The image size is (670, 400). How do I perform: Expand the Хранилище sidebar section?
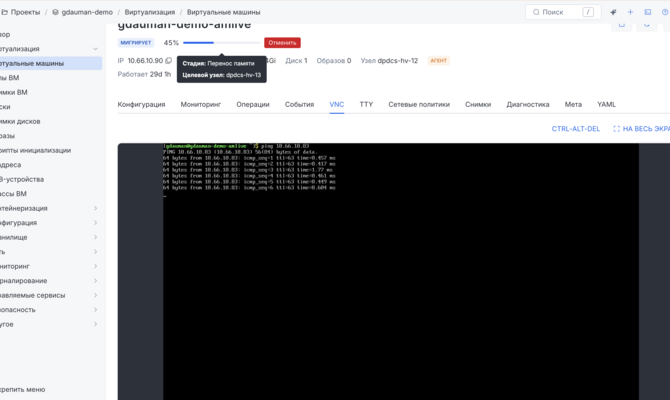[95, 237]
